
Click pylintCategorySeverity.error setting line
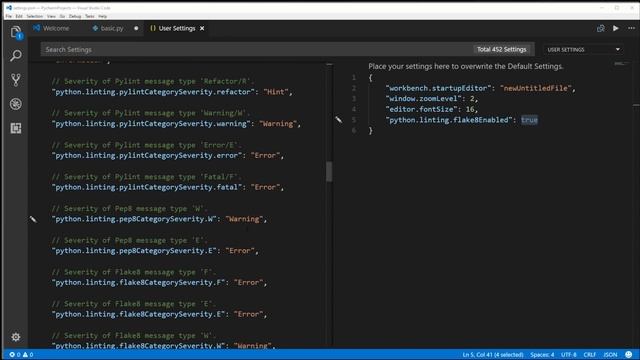[167, 156]
